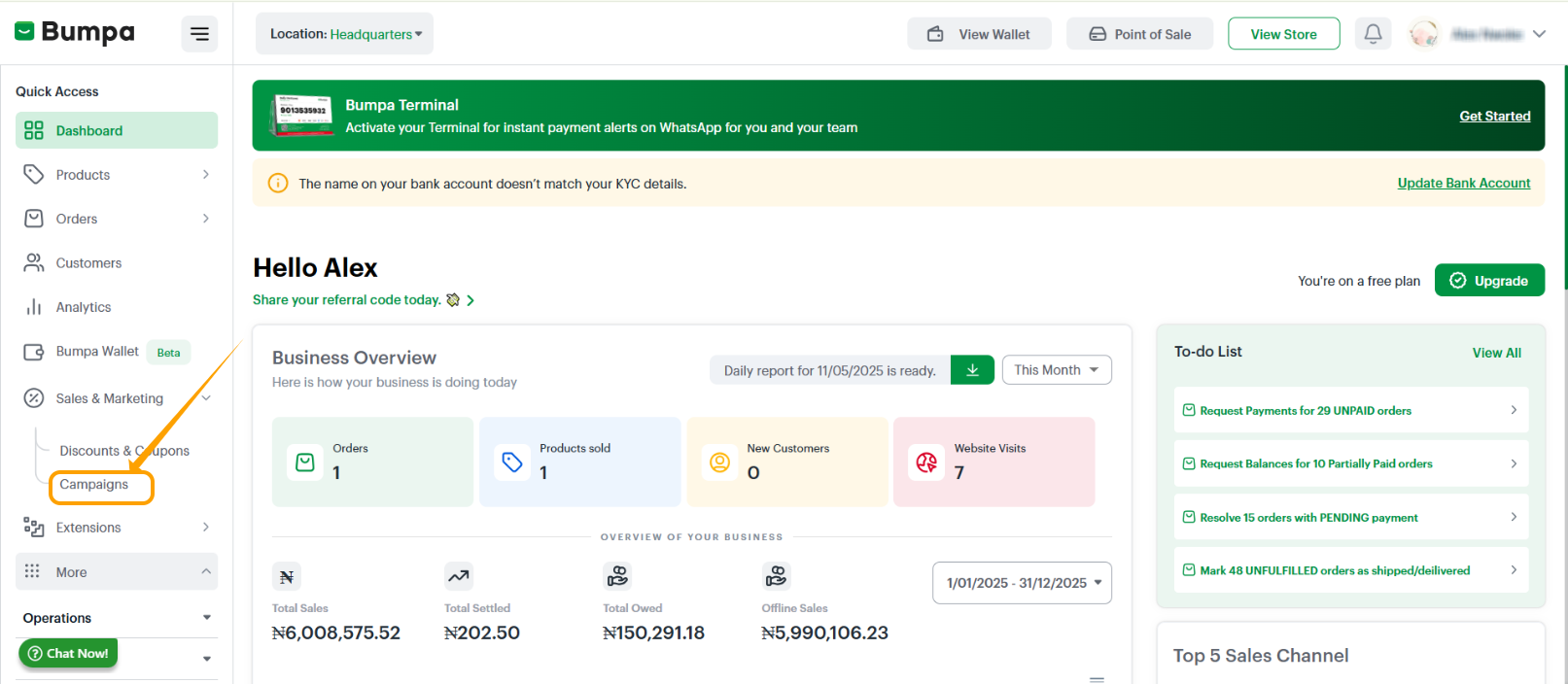Click the Total Owed icon
The width and height of the screenshot is (1568, 684).
coord(617,577)
